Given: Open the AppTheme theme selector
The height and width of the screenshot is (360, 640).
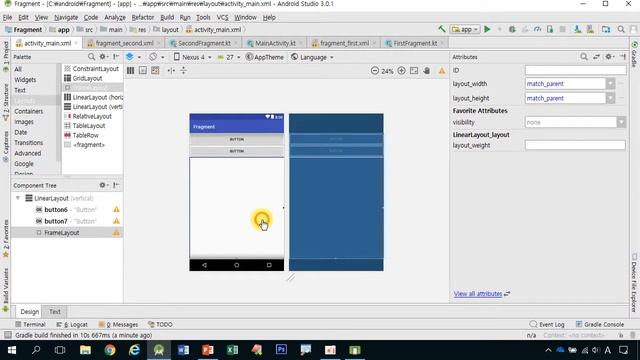Looking at the screenshot, I should click(264, 57).
